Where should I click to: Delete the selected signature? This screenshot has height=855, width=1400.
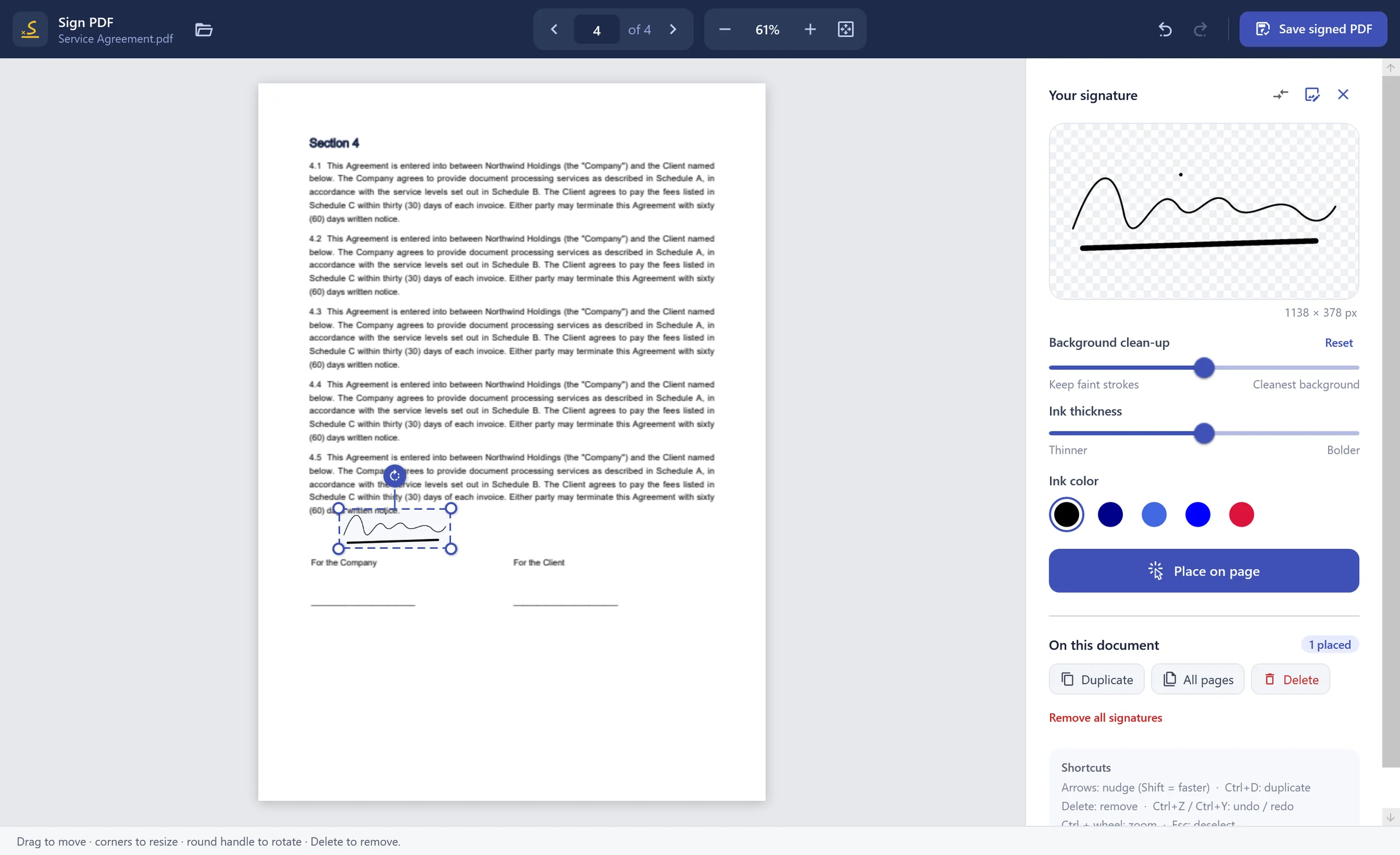pos(1290,679)
